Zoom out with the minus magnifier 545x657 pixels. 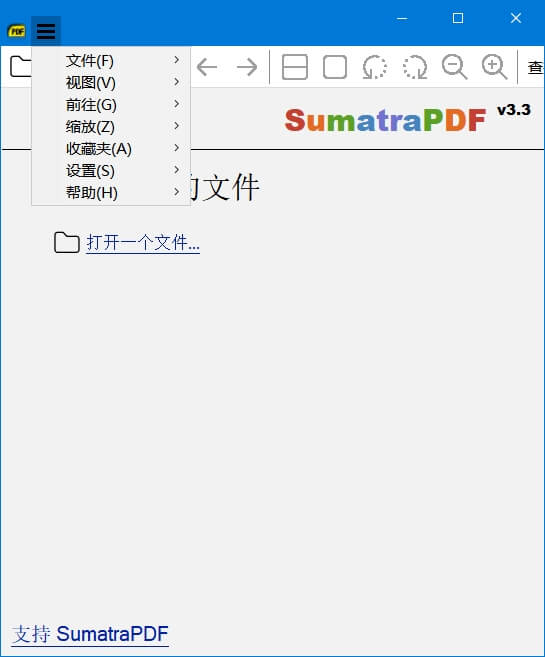coord(455,67)
